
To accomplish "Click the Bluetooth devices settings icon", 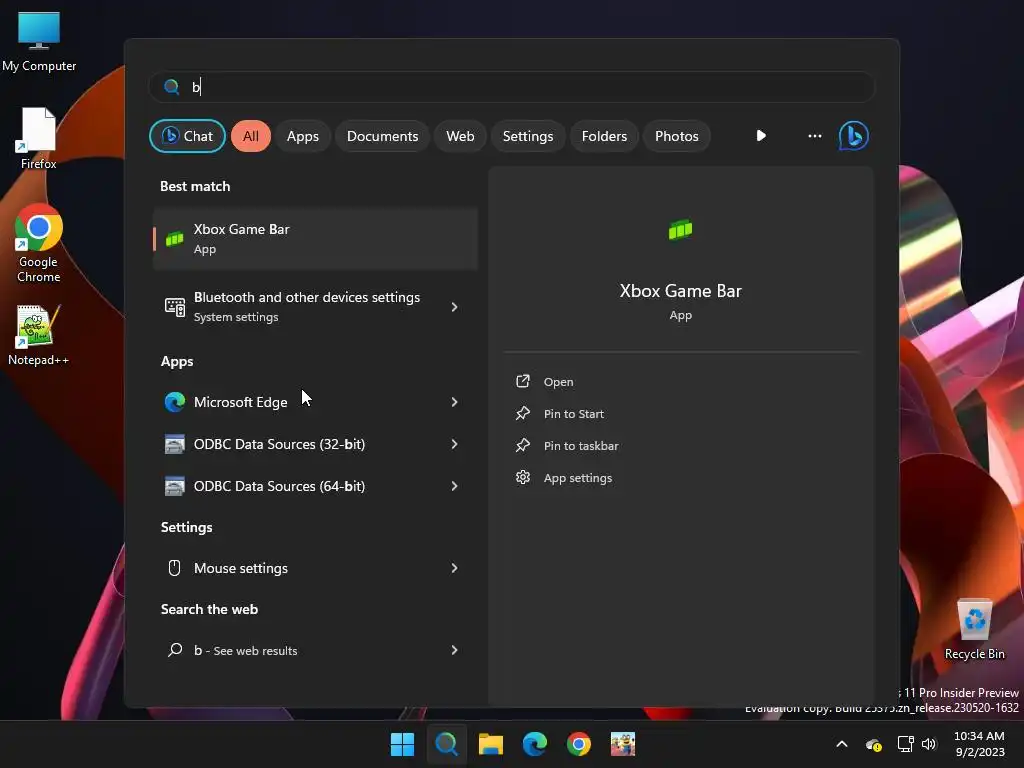I will point(174,306).
